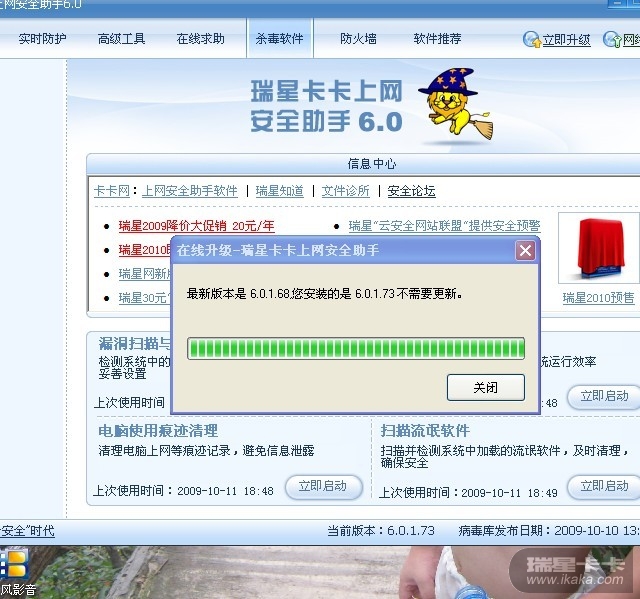This screenshot has height=599, width=640.
Task: Click the wizard lion mascot image
Action: pyautogui.click(x=455, y=104)
